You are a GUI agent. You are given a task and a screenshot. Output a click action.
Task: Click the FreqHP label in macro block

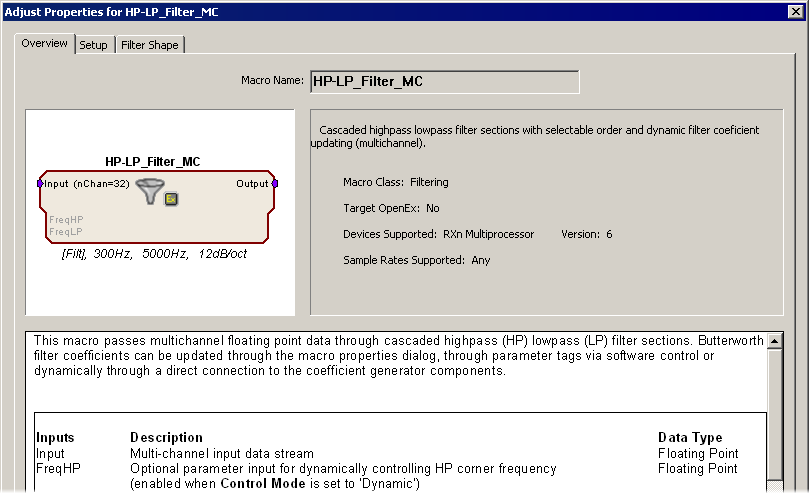tap(66, 220)
